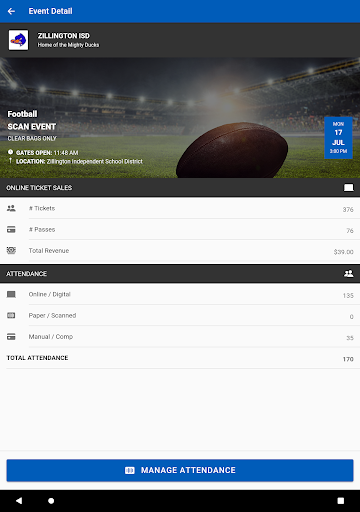Tap the Online Ticket Sales laptop icon
Image resolution: width=360 pixels, height=512 pixels.
point(349,188)
